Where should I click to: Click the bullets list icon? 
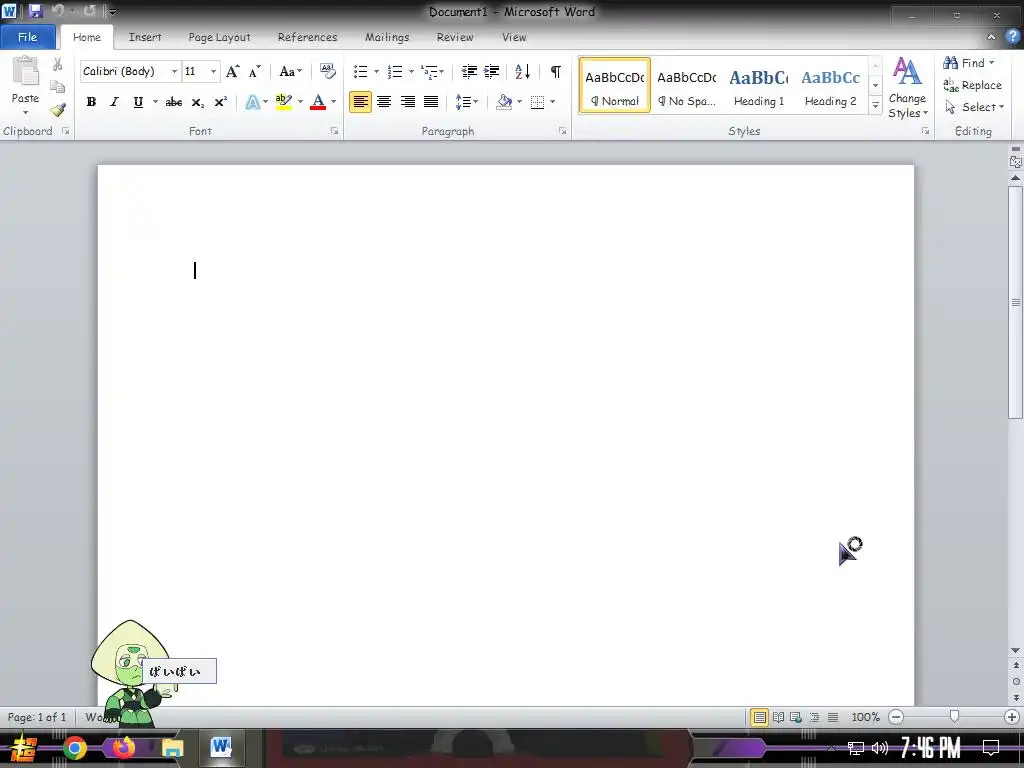(x=360, y=71)
